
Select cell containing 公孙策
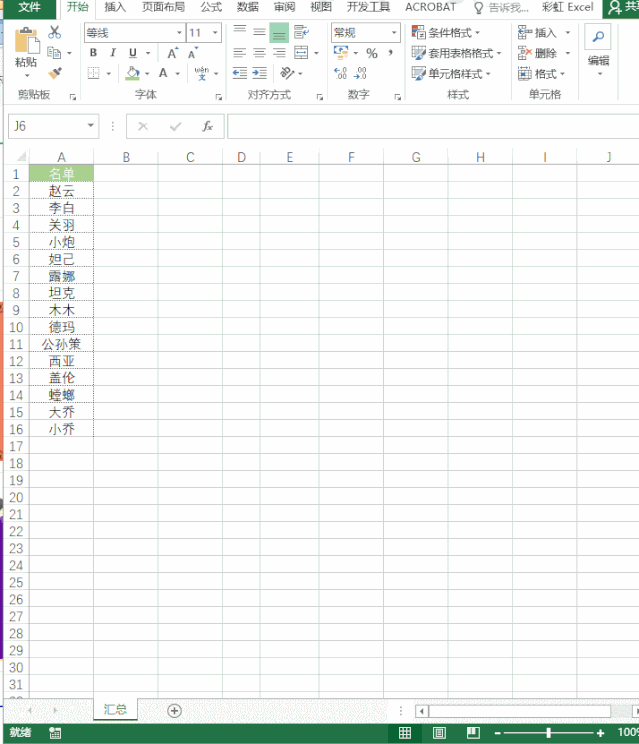coord(62,344)
